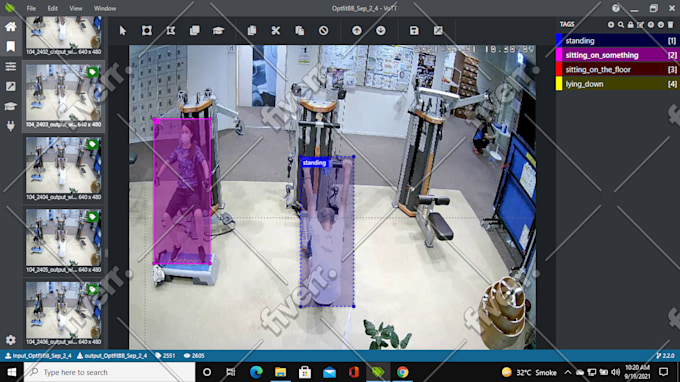
Task: Open Microsoft Edge from the taskbar
Action: pyautogui.click(x=256, y=372)
